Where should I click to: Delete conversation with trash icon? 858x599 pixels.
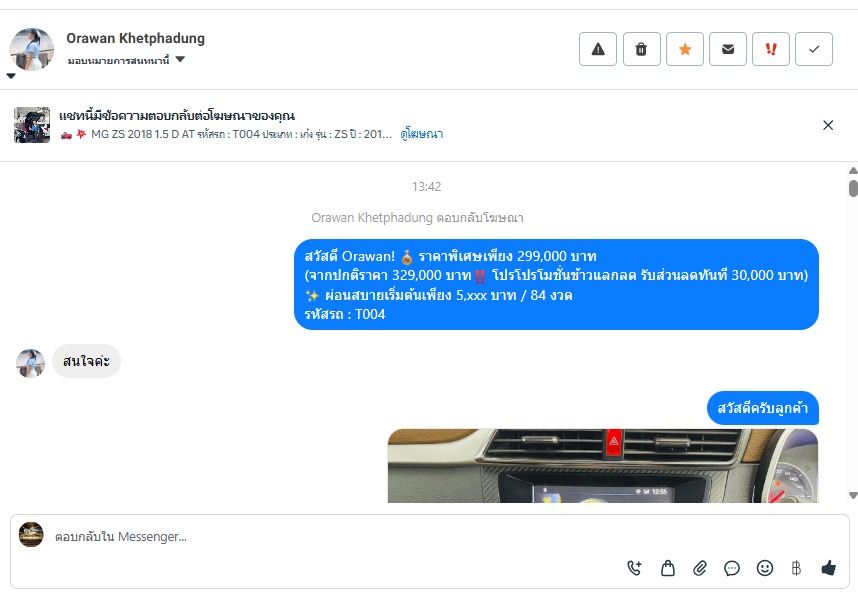click(641, 49)
